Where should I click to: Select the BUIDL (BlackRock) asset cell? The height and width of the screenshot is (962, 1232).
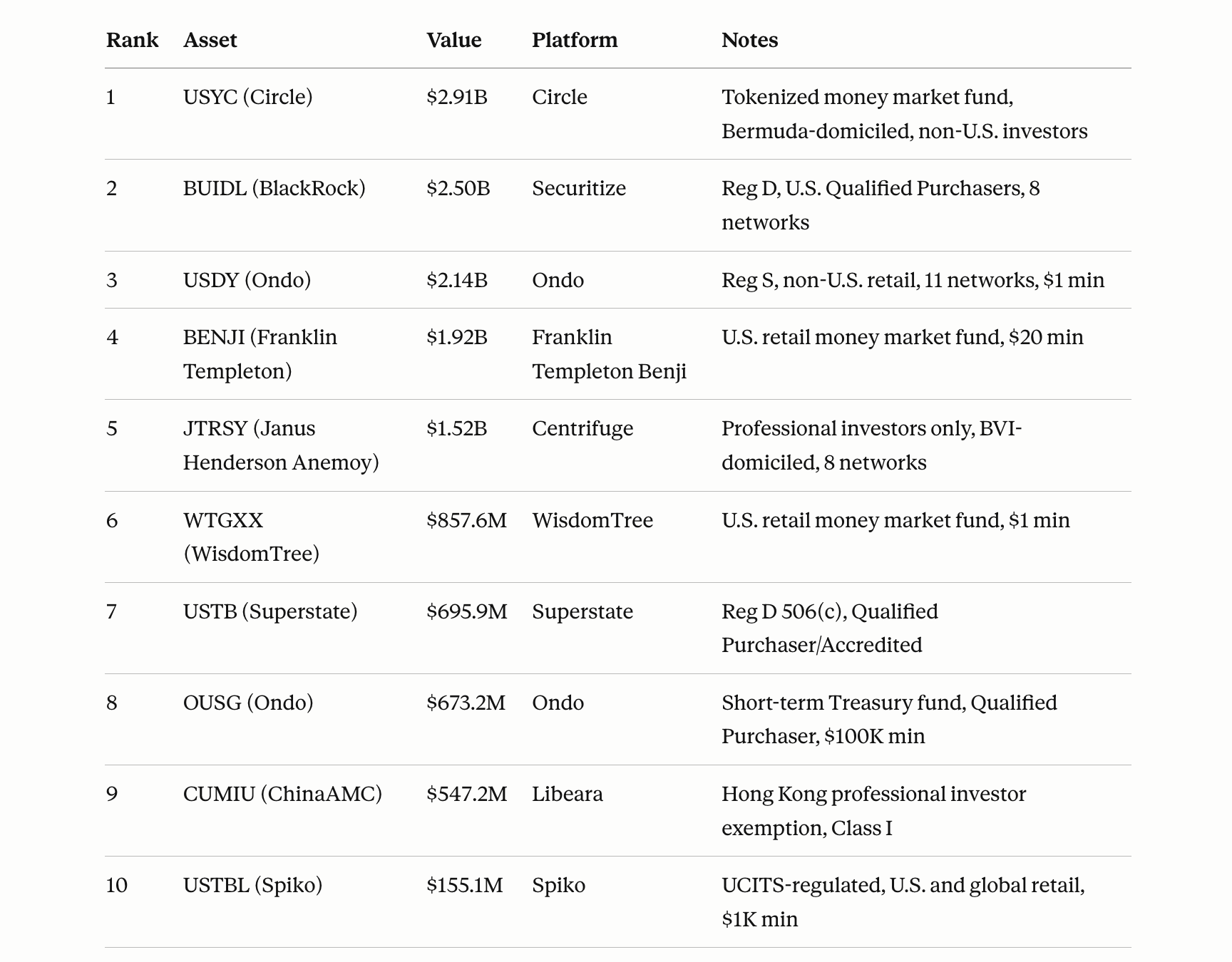click(x=274, y=188)
